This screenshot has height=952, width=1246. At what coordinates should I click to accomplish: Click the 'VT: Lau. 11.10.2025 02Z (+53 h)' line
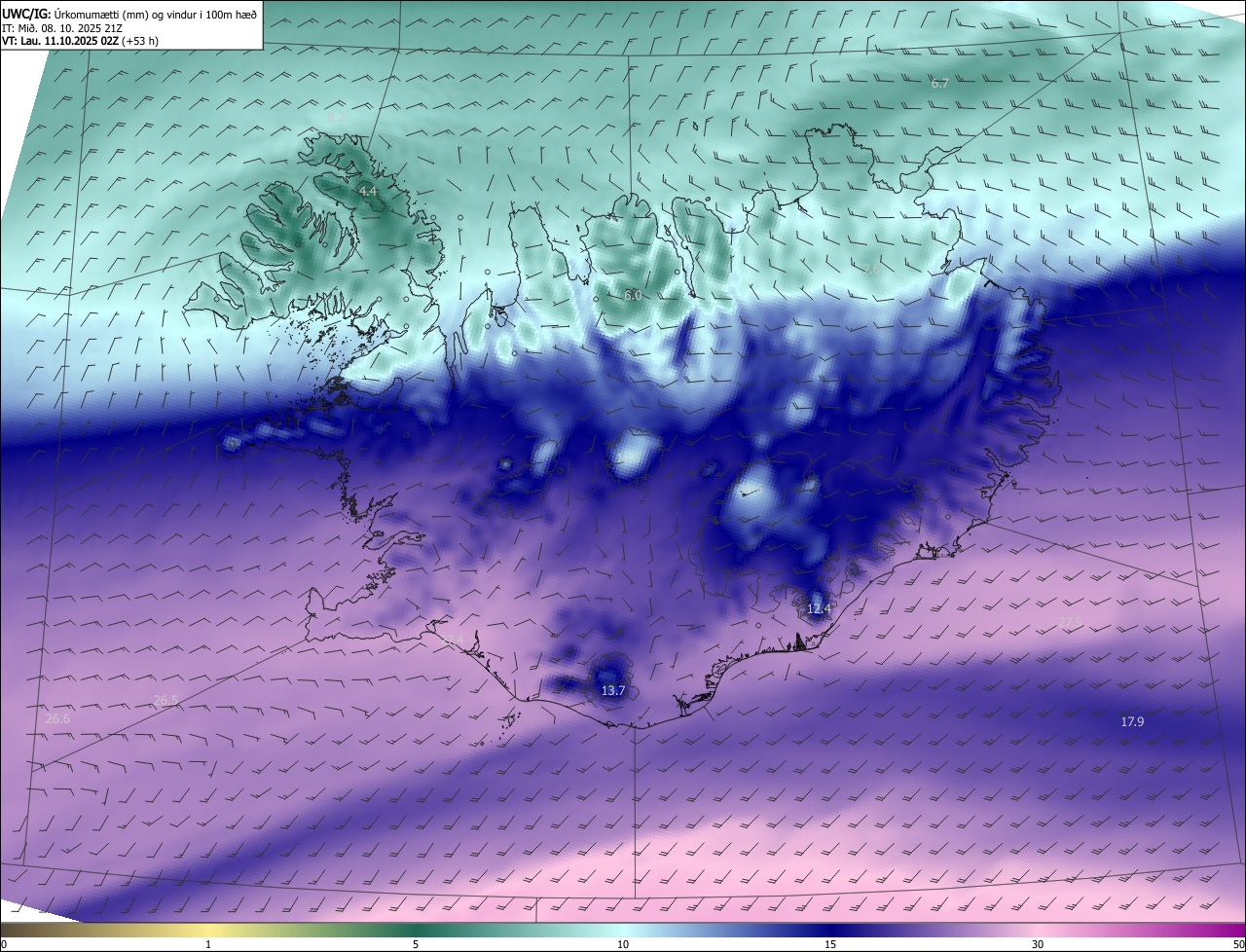[81, 41]
